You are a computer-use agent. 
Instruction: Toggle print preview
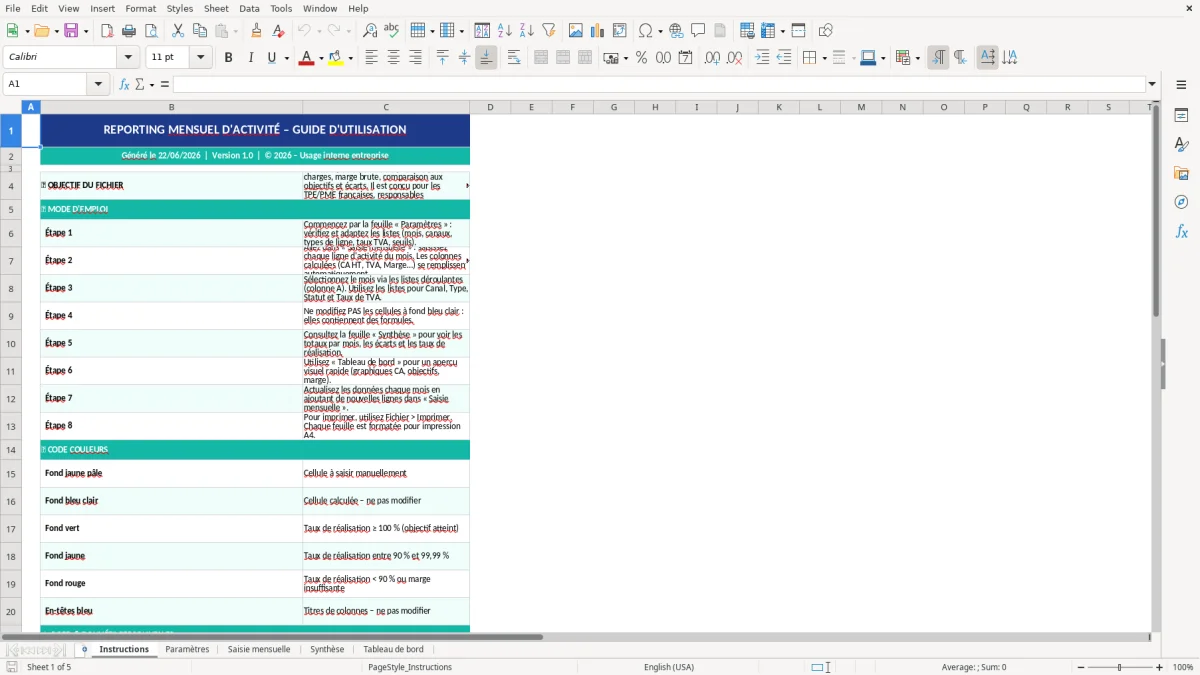[x=149, y=31]
